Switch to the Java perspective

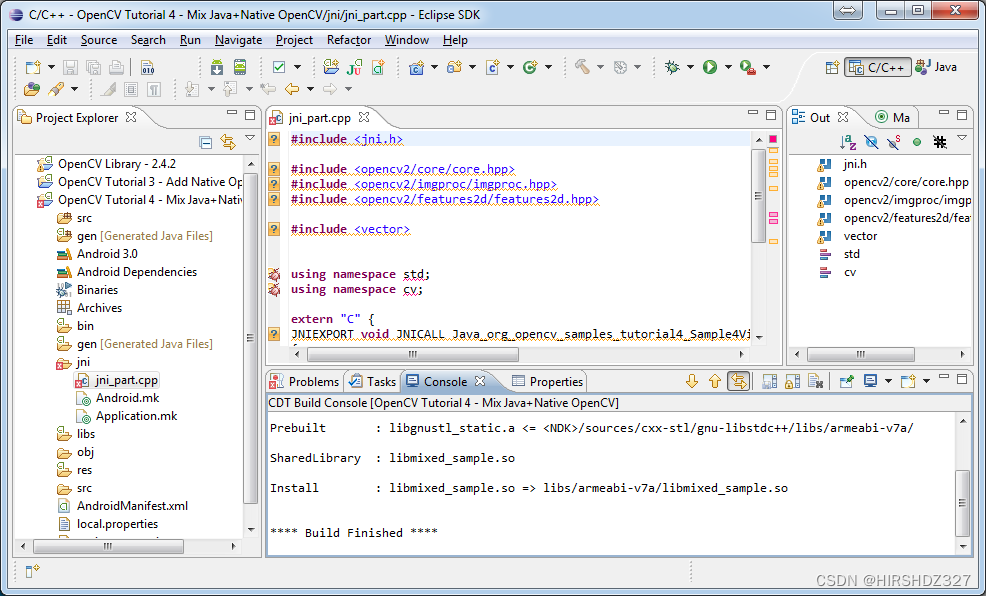pyautogui.click(x=937, y=67)
